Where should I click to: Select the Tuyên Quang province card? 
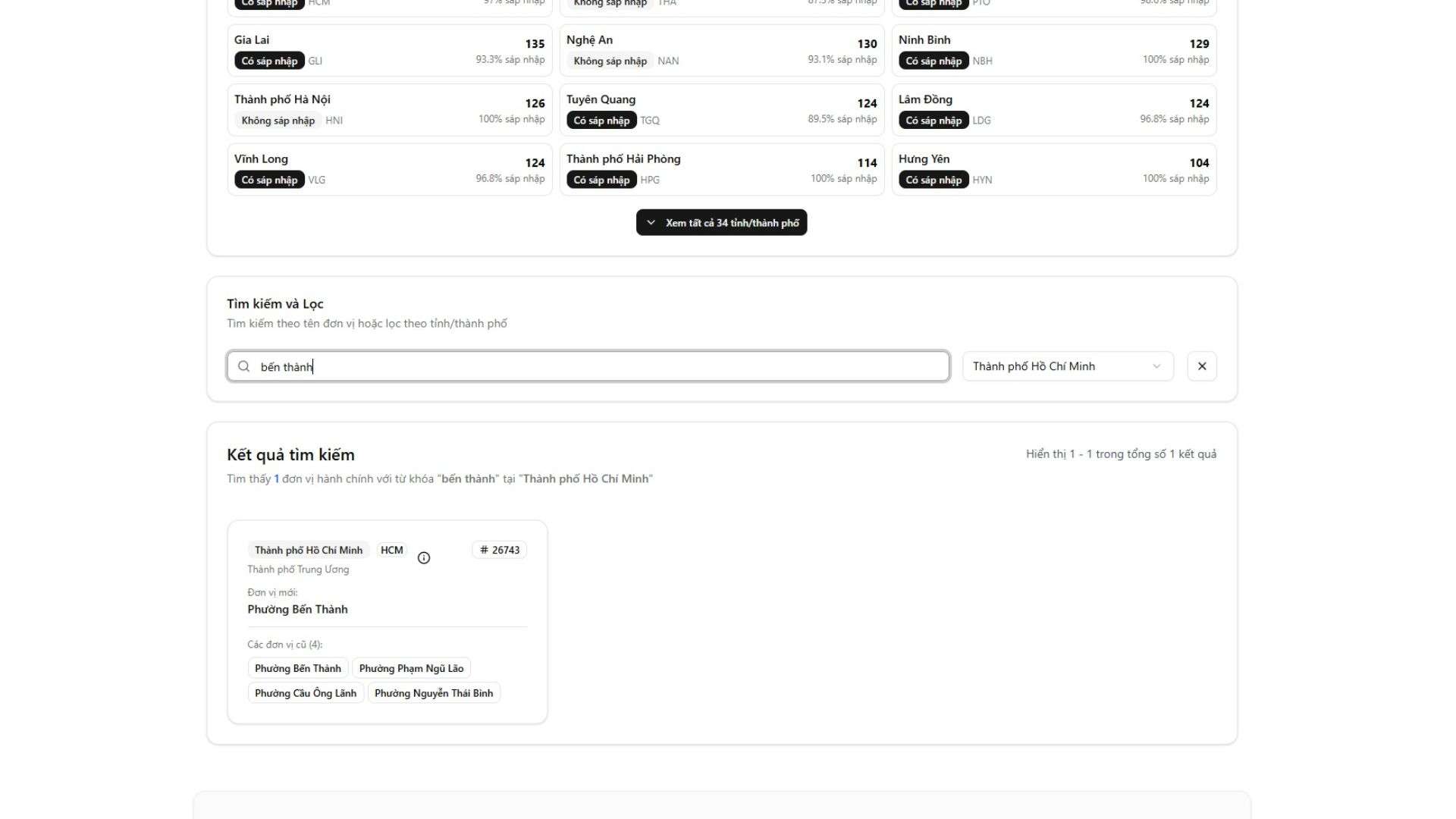coord(721,110)
